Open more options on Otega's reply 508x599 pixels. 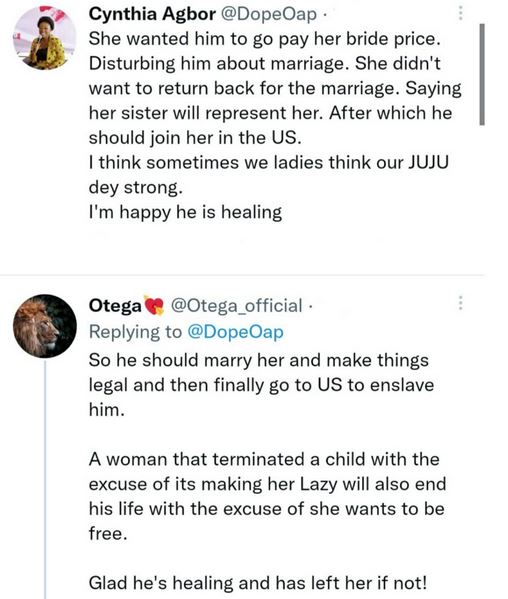[461, 303]
